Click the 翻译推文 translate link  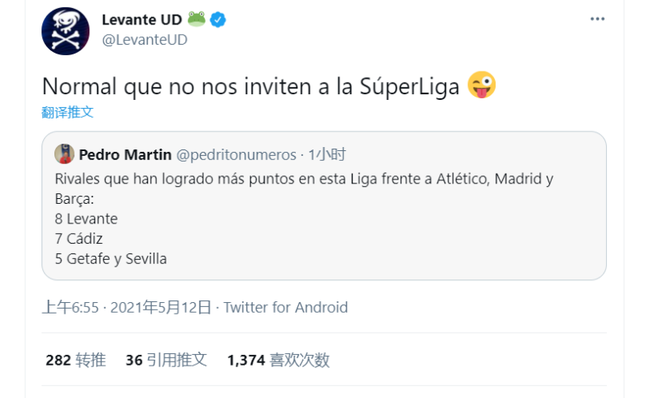pyautogui.click(x=68, y=112)
